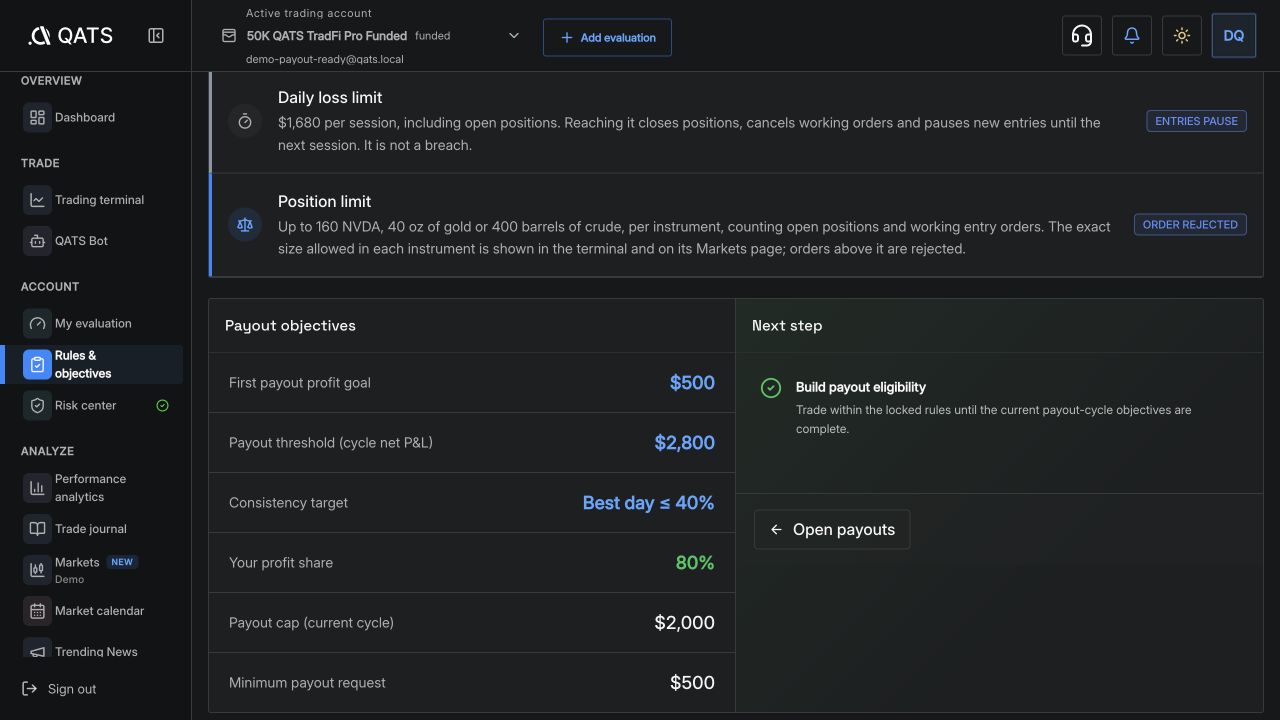Expand the active trading account dropdown
The image size is (1280, 720).
[x=514, y=36]
